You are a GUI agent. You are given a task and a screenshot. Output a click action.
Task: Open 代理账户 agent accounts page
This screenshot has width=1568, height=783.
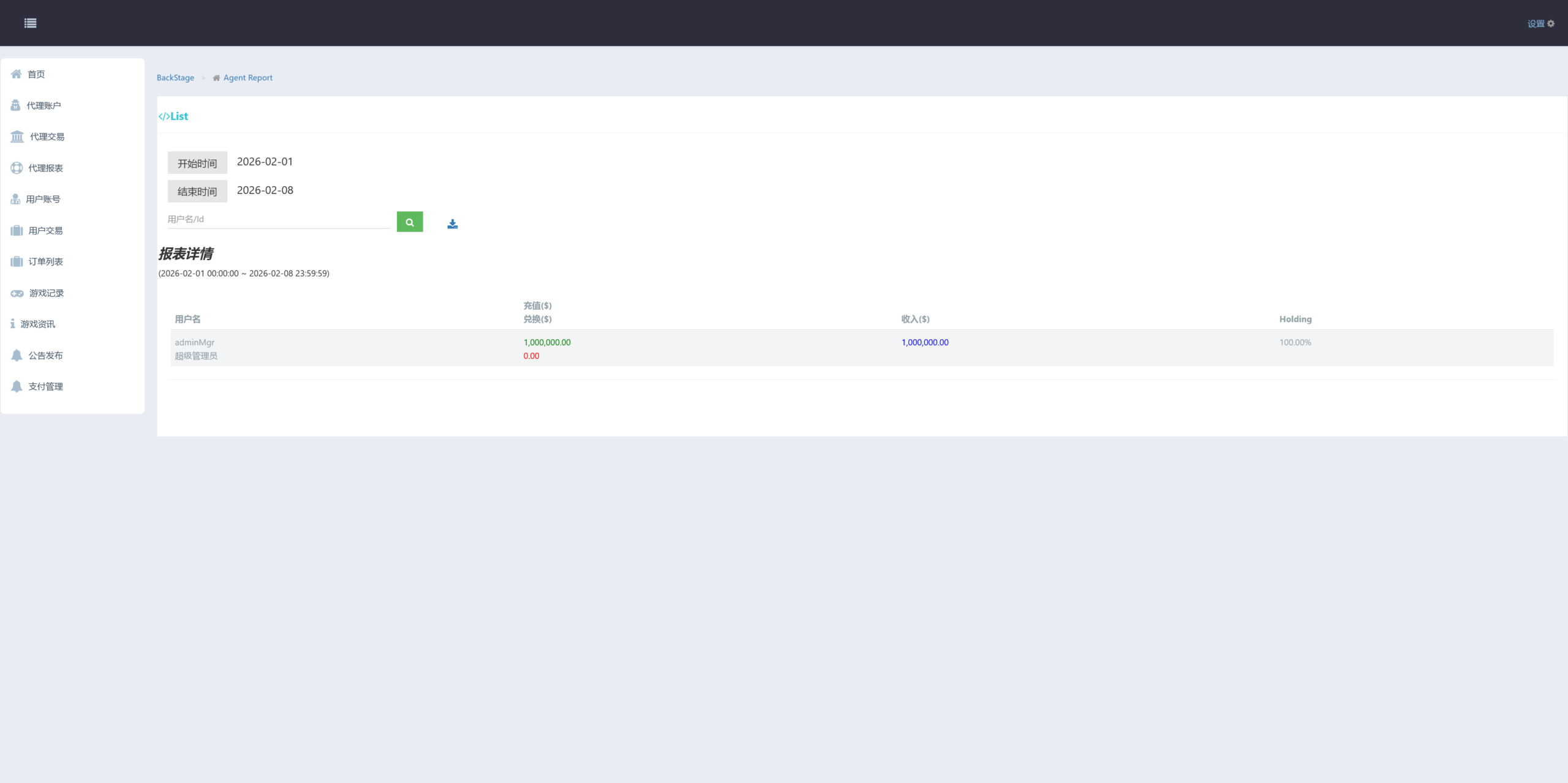[x=43, y=105]
